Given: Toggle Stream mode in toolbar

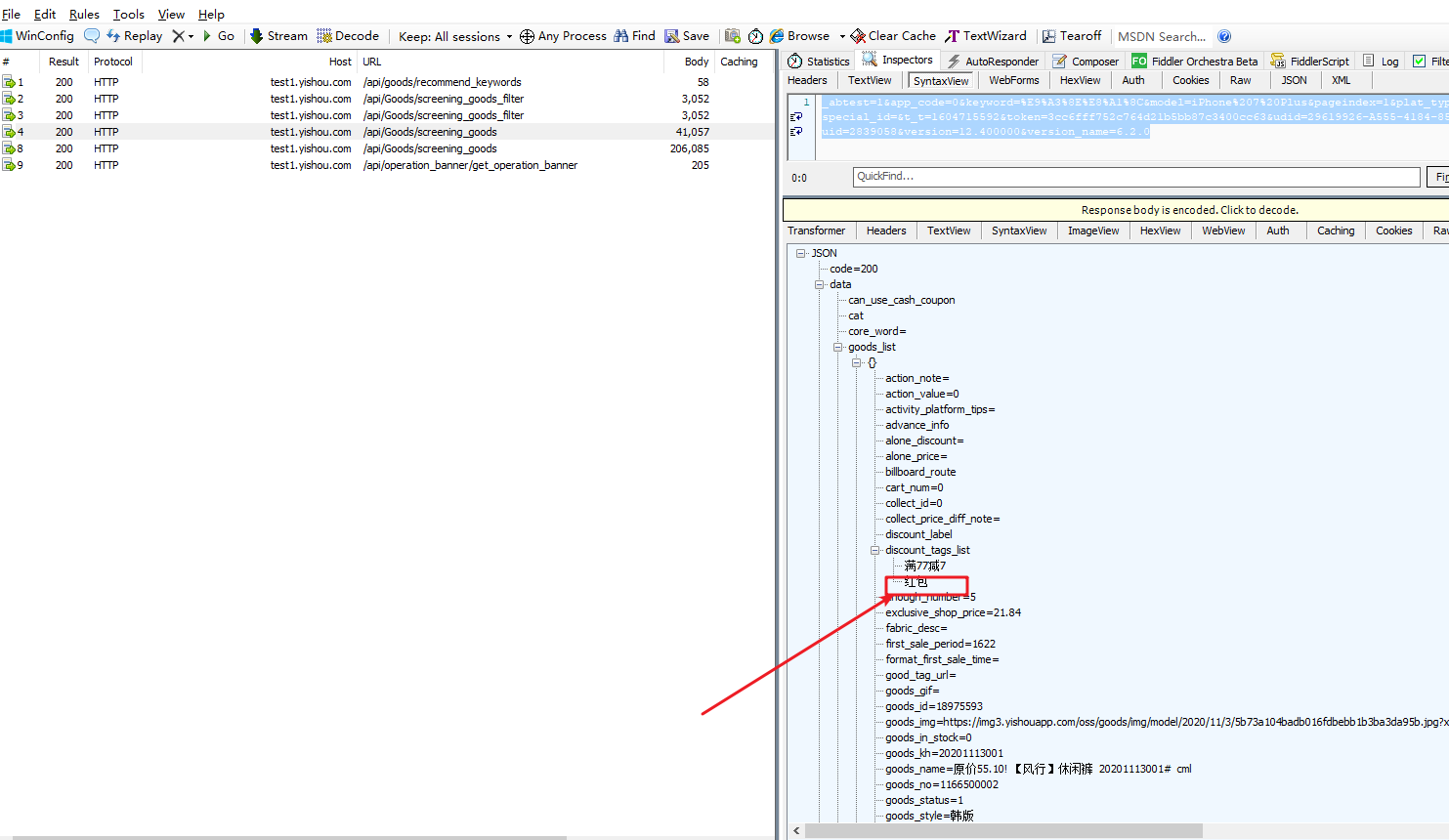Looking at the screenshot, I should [x=278, y=36].
